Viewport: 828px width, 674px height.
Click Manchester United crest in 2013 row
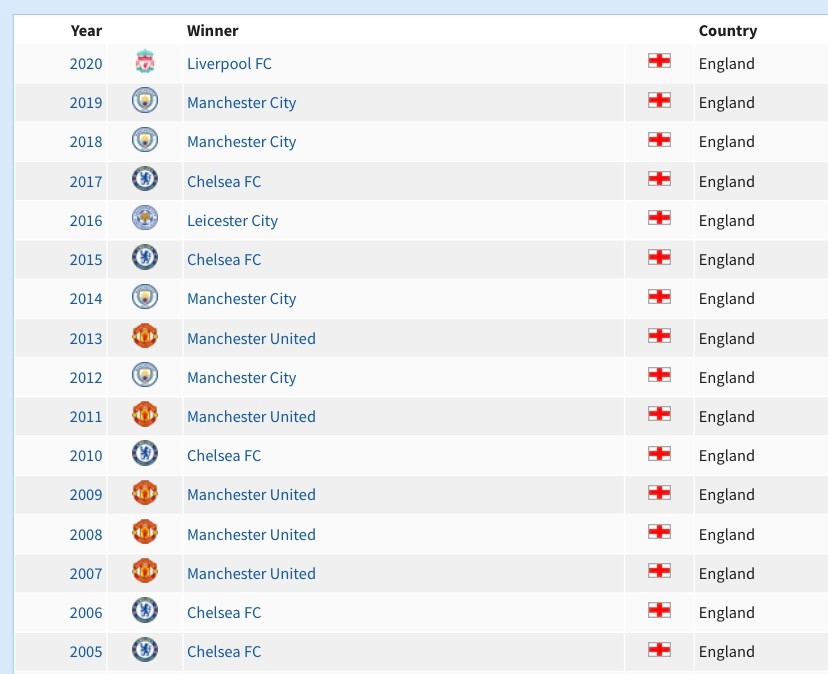tap(145, 338)
